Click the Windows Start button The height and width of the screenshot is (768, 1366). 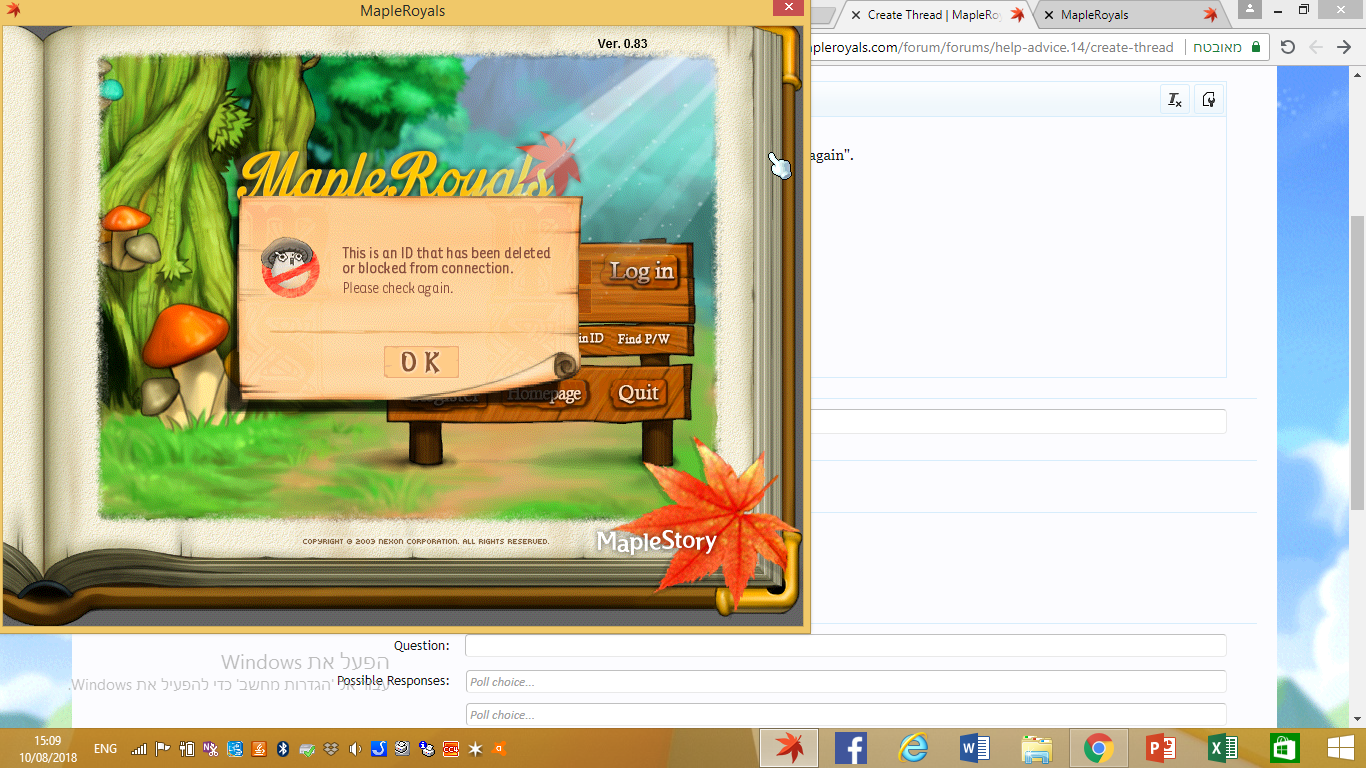1340,748
